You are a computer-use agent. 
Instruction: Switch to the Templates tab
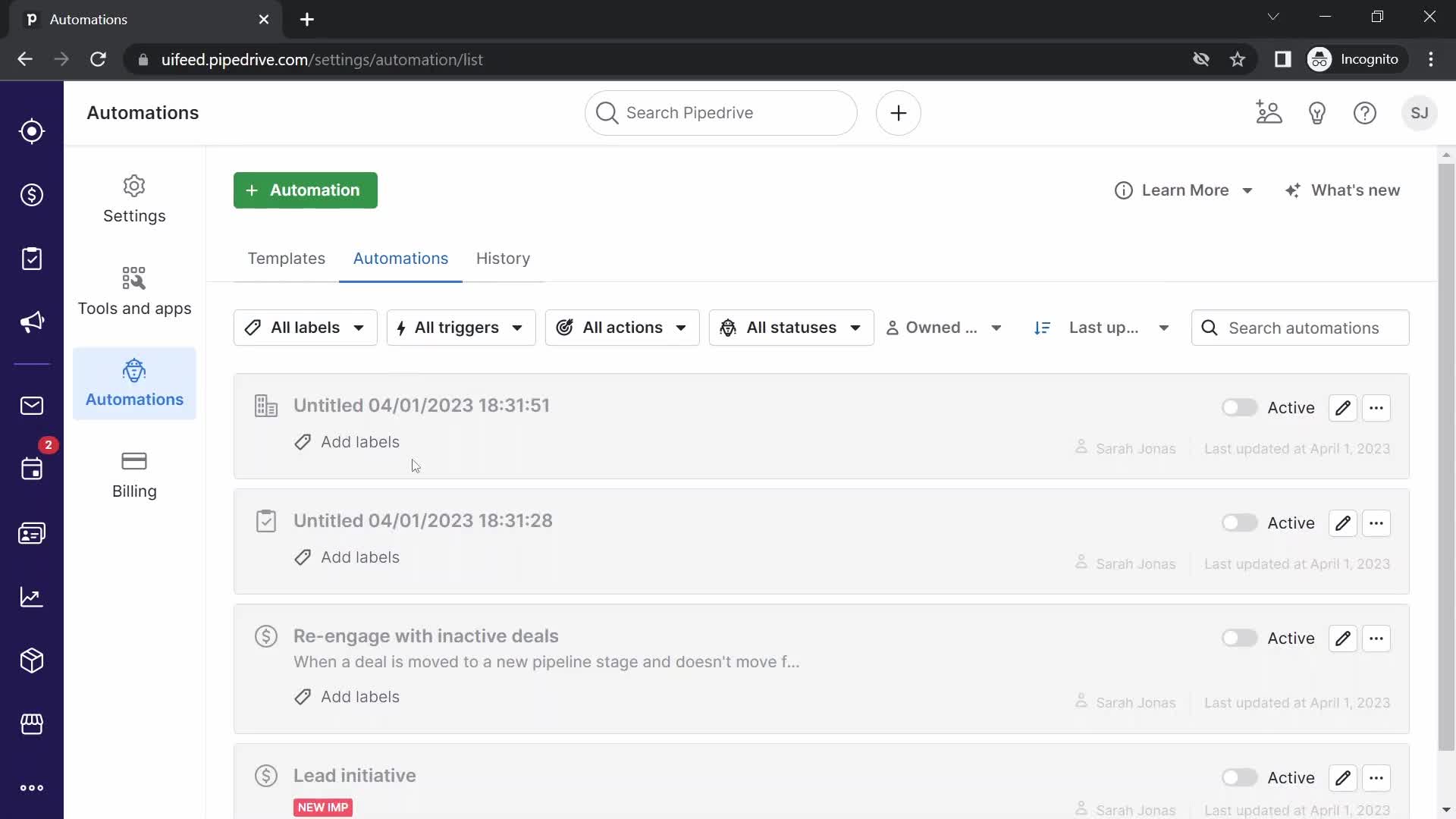point(287,258)
